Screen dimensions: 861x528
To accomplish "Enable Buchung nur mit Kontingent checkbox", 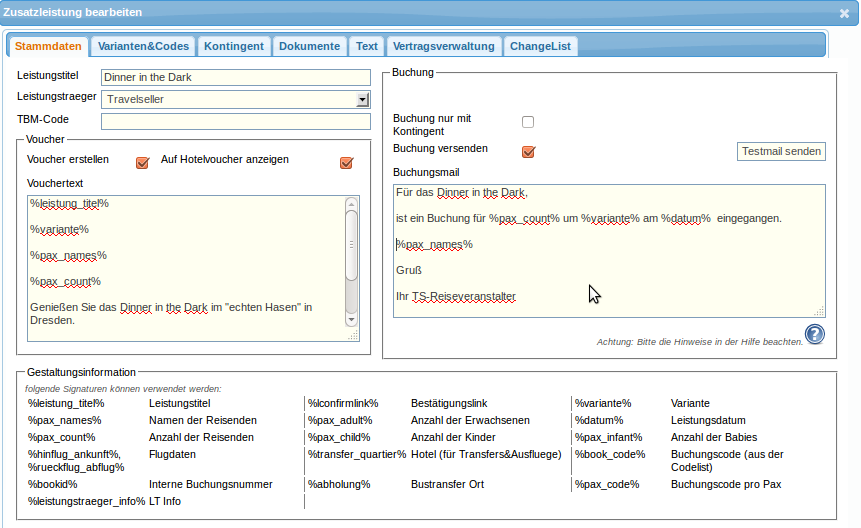I will pyautogui.click(x=528, y=122).
